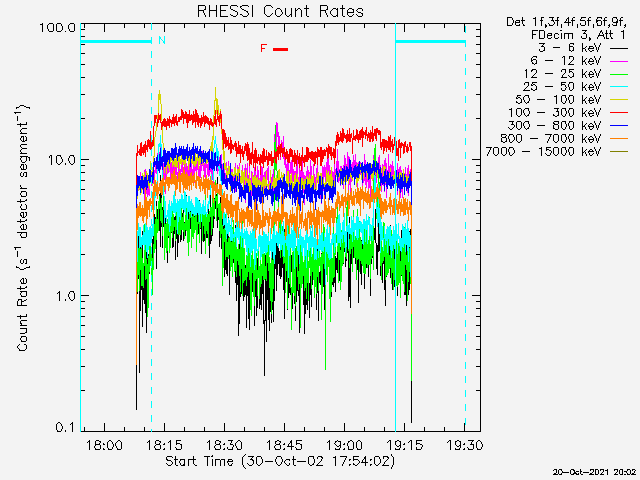The image size is (640, 480).
Task: Select the '300 - 800 keV' legend label
Action: [555, 126]
